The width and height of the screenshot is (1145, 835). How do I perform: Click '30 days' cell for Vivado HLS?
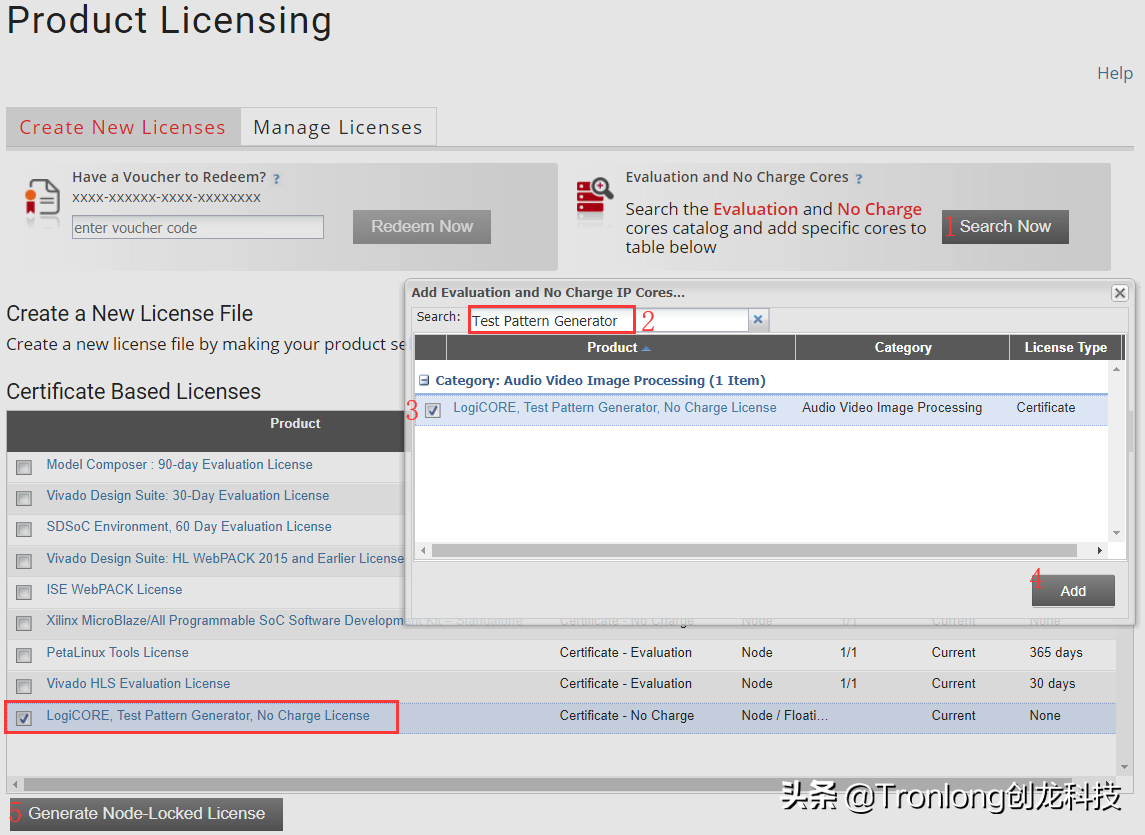(x=1052, y=684)
